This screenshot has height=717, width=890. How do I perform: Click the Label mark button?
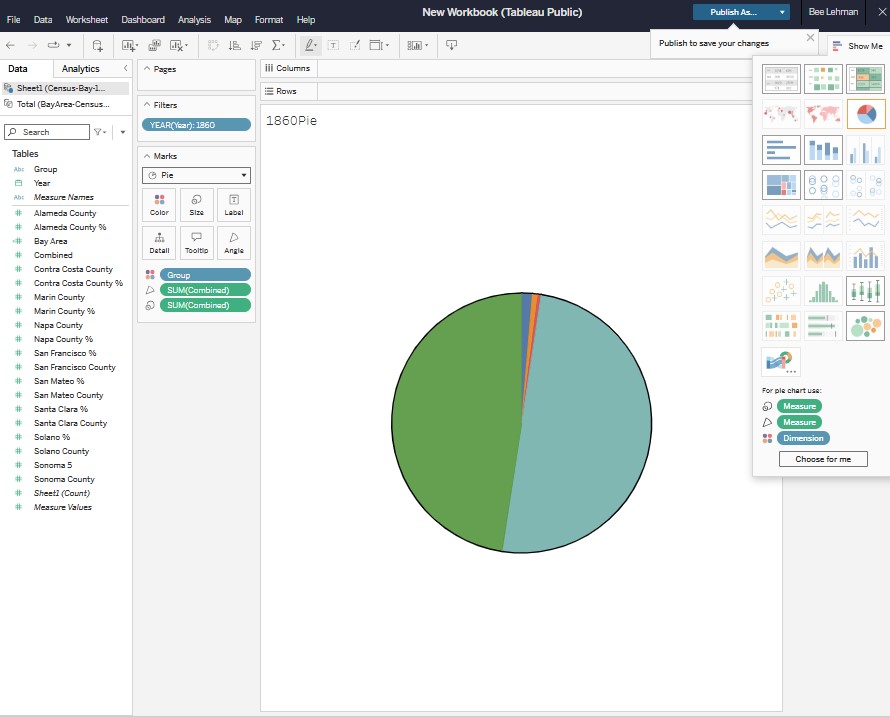coord(233,204)
